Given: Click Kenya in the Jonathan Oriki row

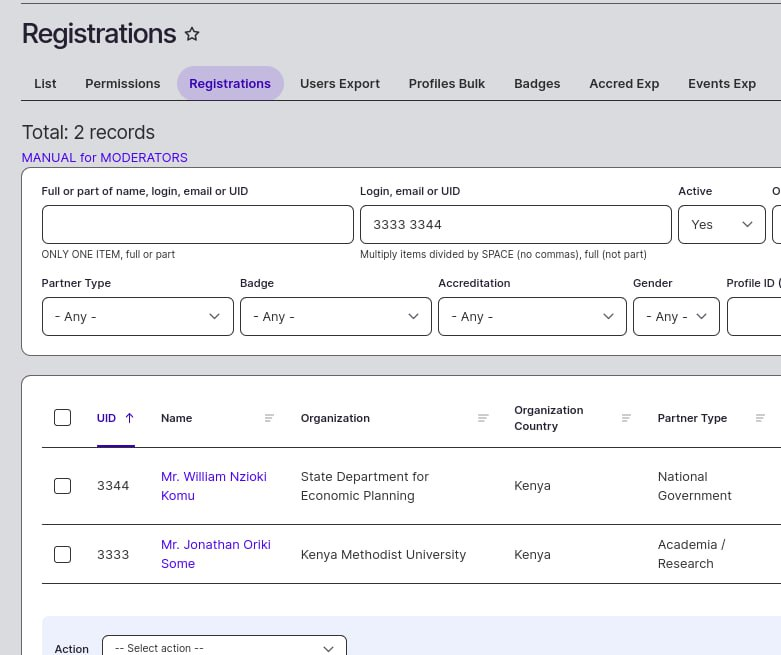Looking at the screenshot, I should (532, 554).
